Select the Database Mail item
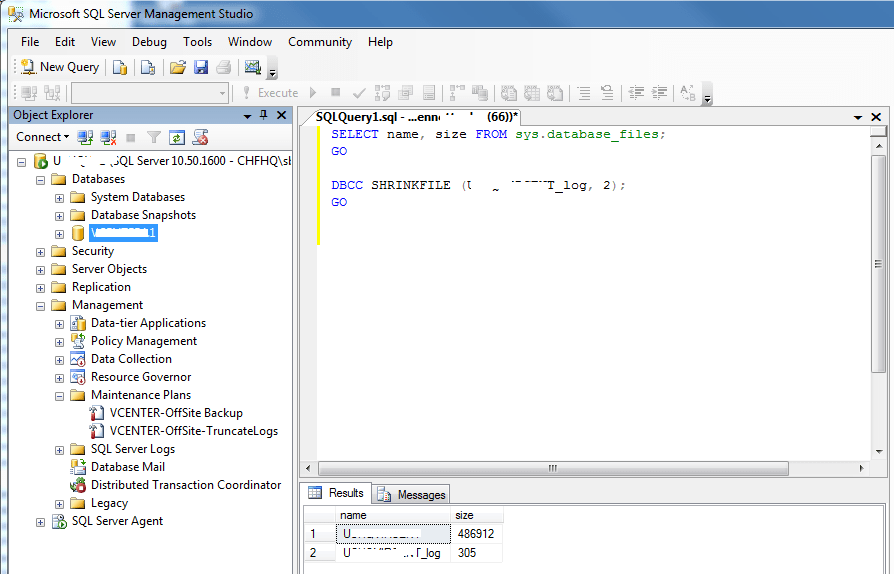This screenshot has height=574, width=894. [x=128, y=467]
